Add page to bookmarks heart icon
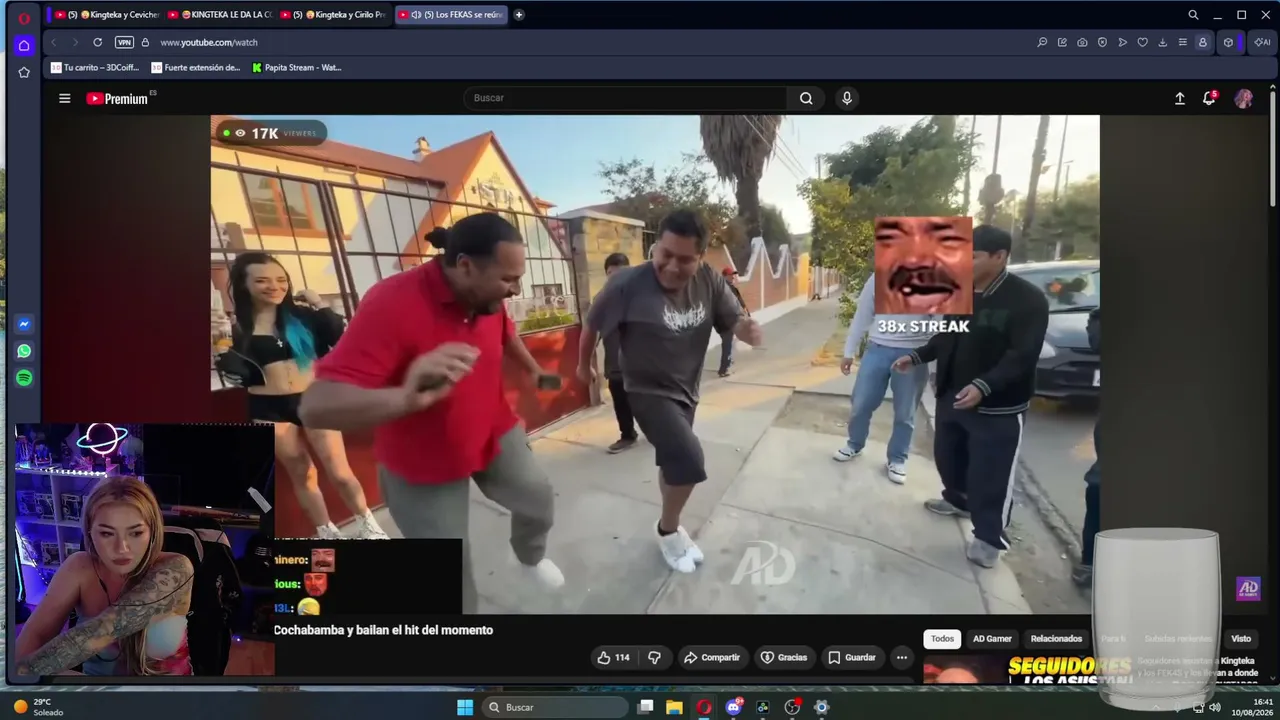 tap(1142, 42)
